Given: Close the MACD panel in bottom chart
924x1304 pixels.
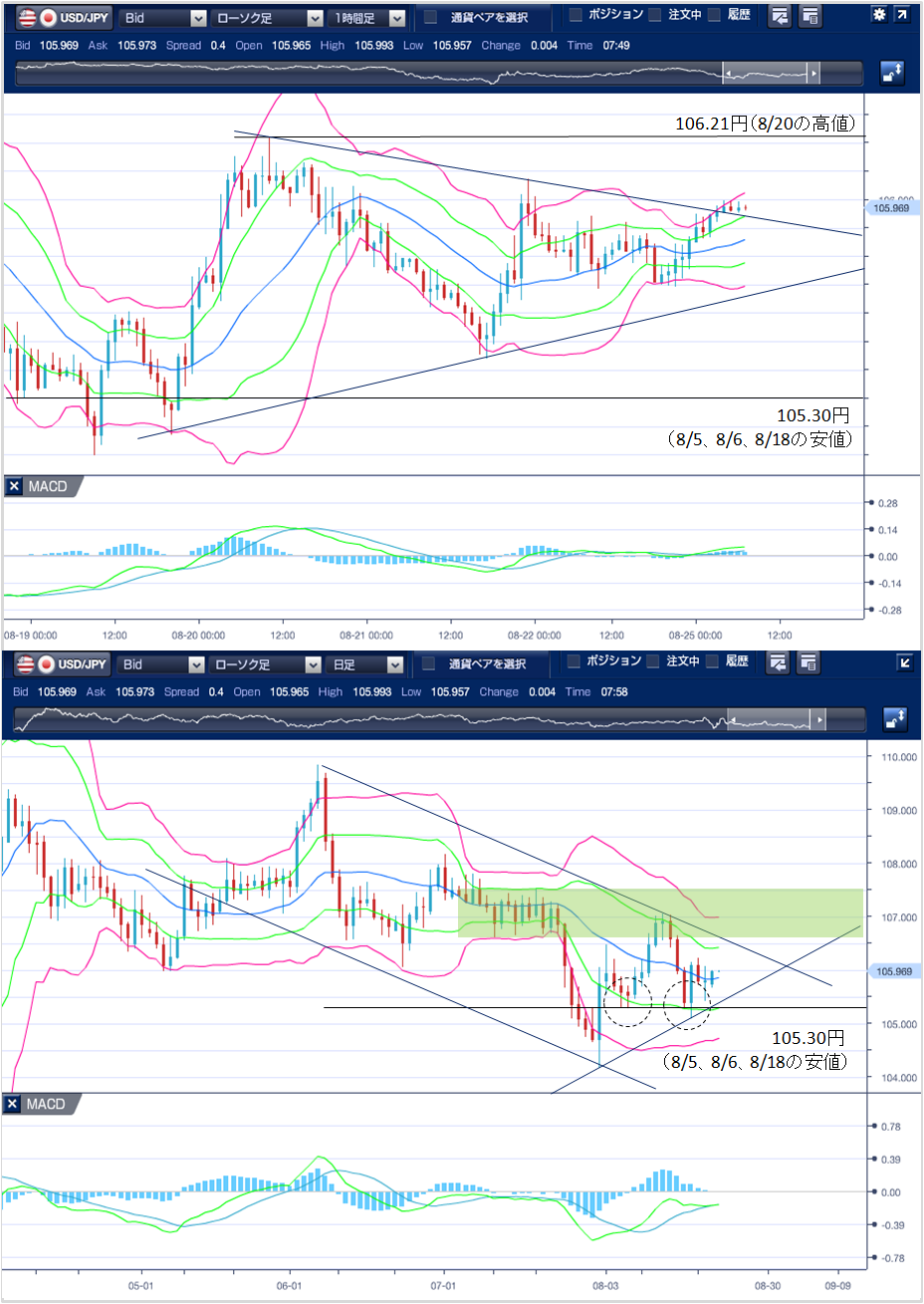Looking at the screenshot, I should tap(13, 1104).
